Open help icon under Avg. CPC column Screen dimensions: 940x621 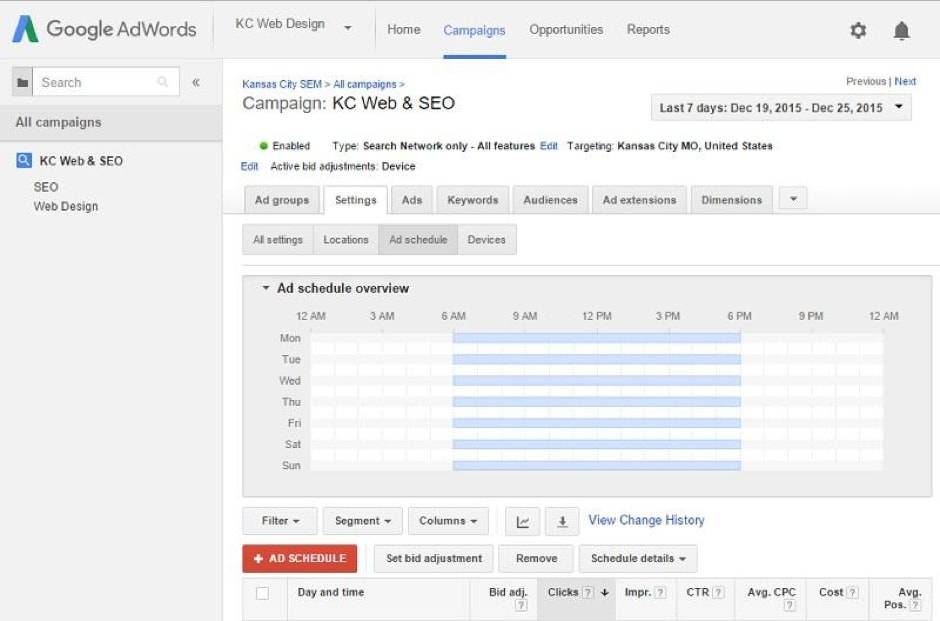click(x=790, y=605)
